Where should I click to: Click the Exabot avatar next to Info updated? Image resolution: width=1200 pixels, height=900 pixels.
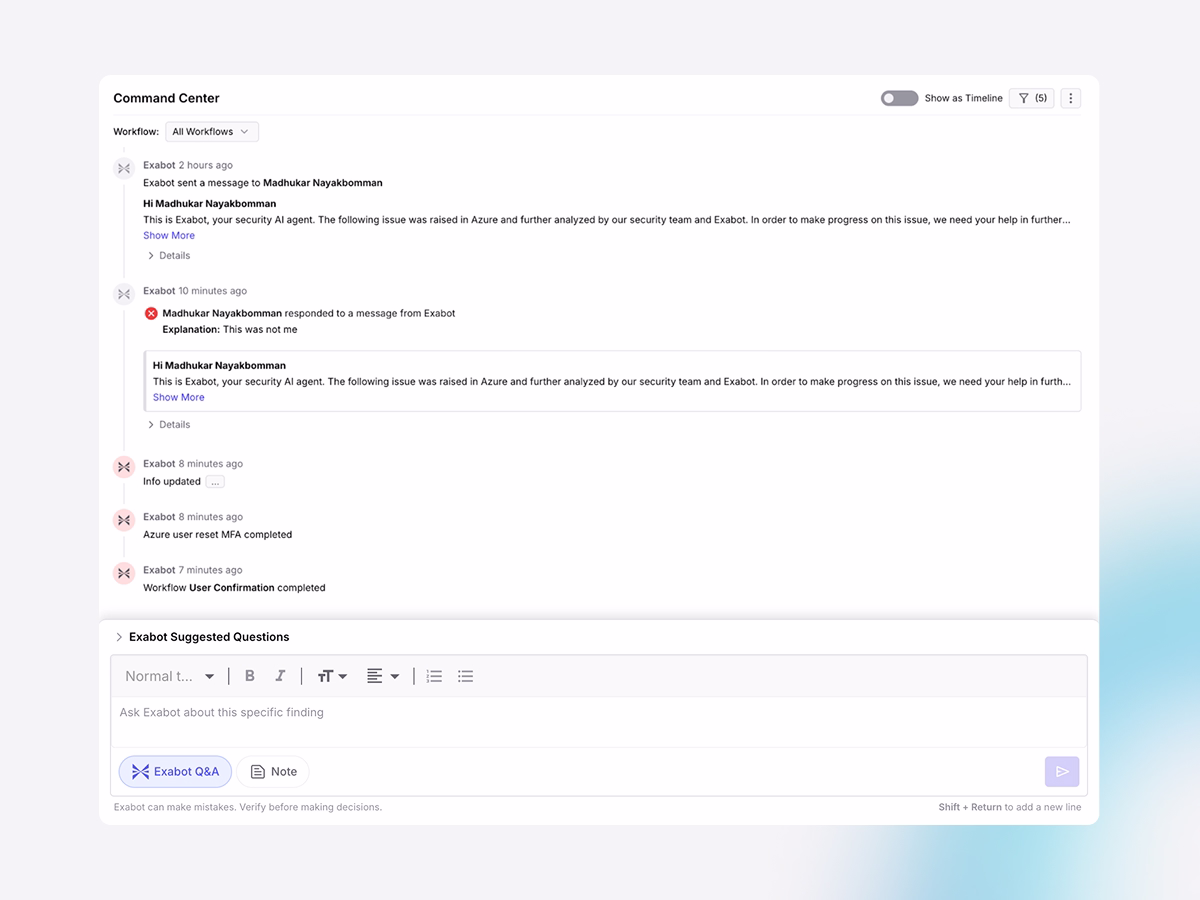[x=124, y=467]
